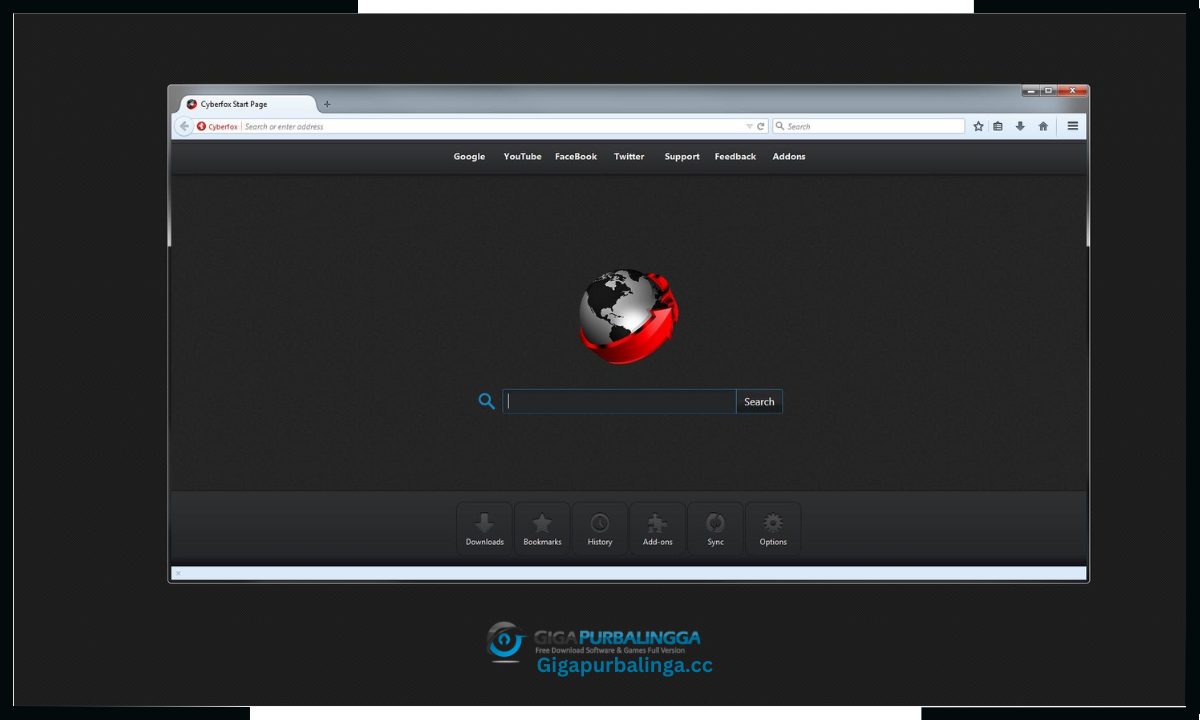Open the FaceBook link
Viewport: 1200px width, 720px height.
[576, 156]
